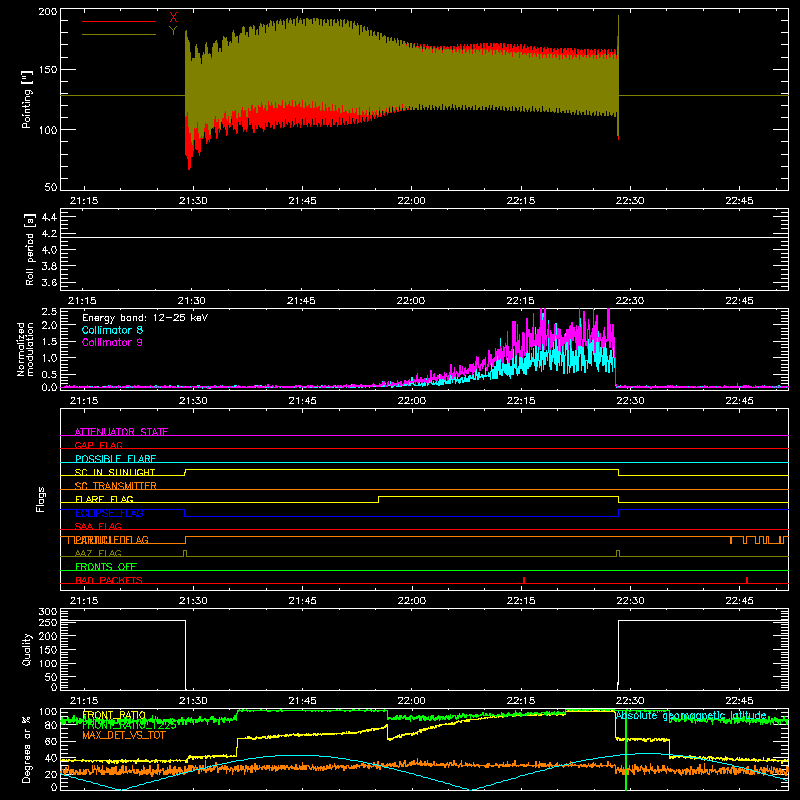800x800 pixels.
Task: Click the '3.6' tick on the Roll period axis
Action: click(49, 282)
